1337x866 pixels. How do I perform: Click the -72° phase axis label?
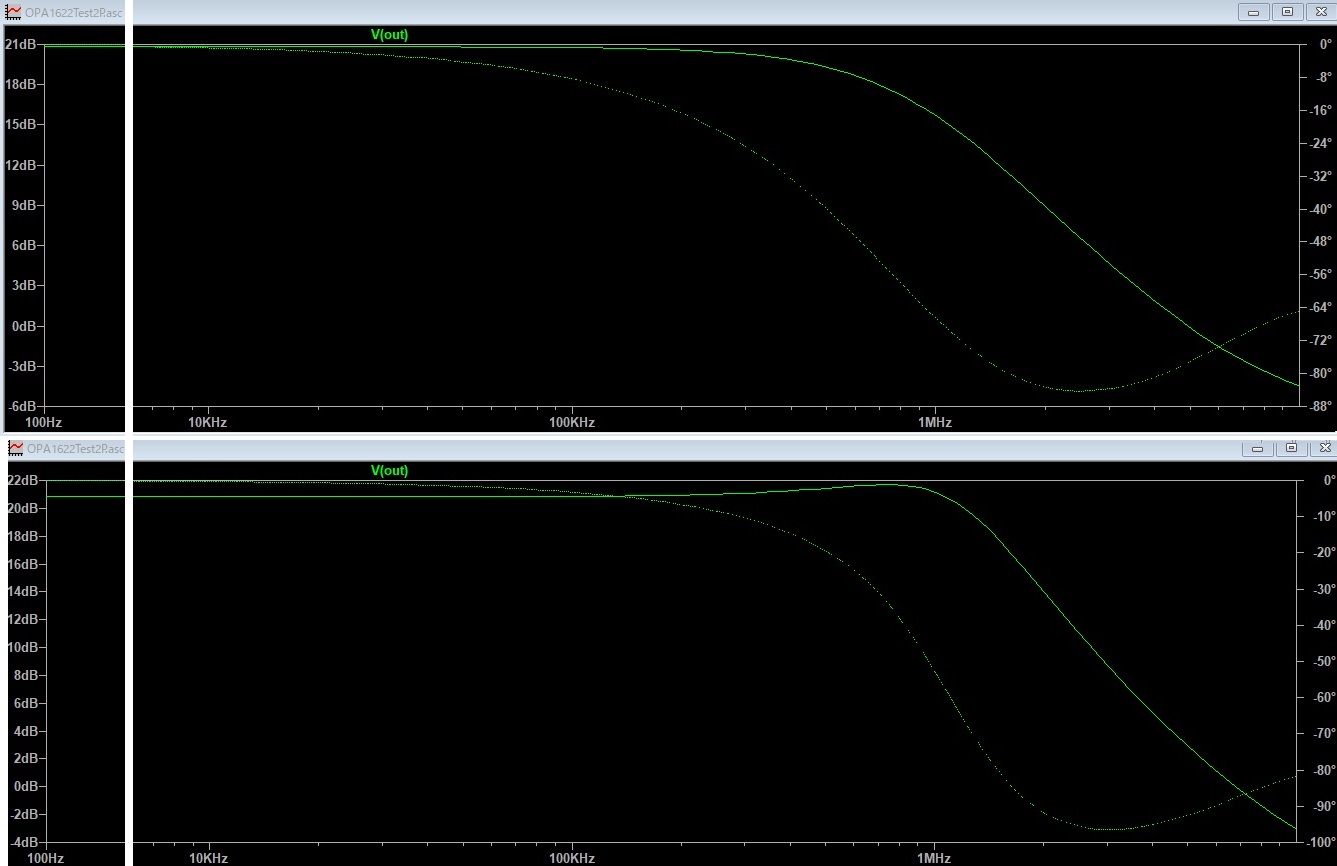tap(1319, 340)
